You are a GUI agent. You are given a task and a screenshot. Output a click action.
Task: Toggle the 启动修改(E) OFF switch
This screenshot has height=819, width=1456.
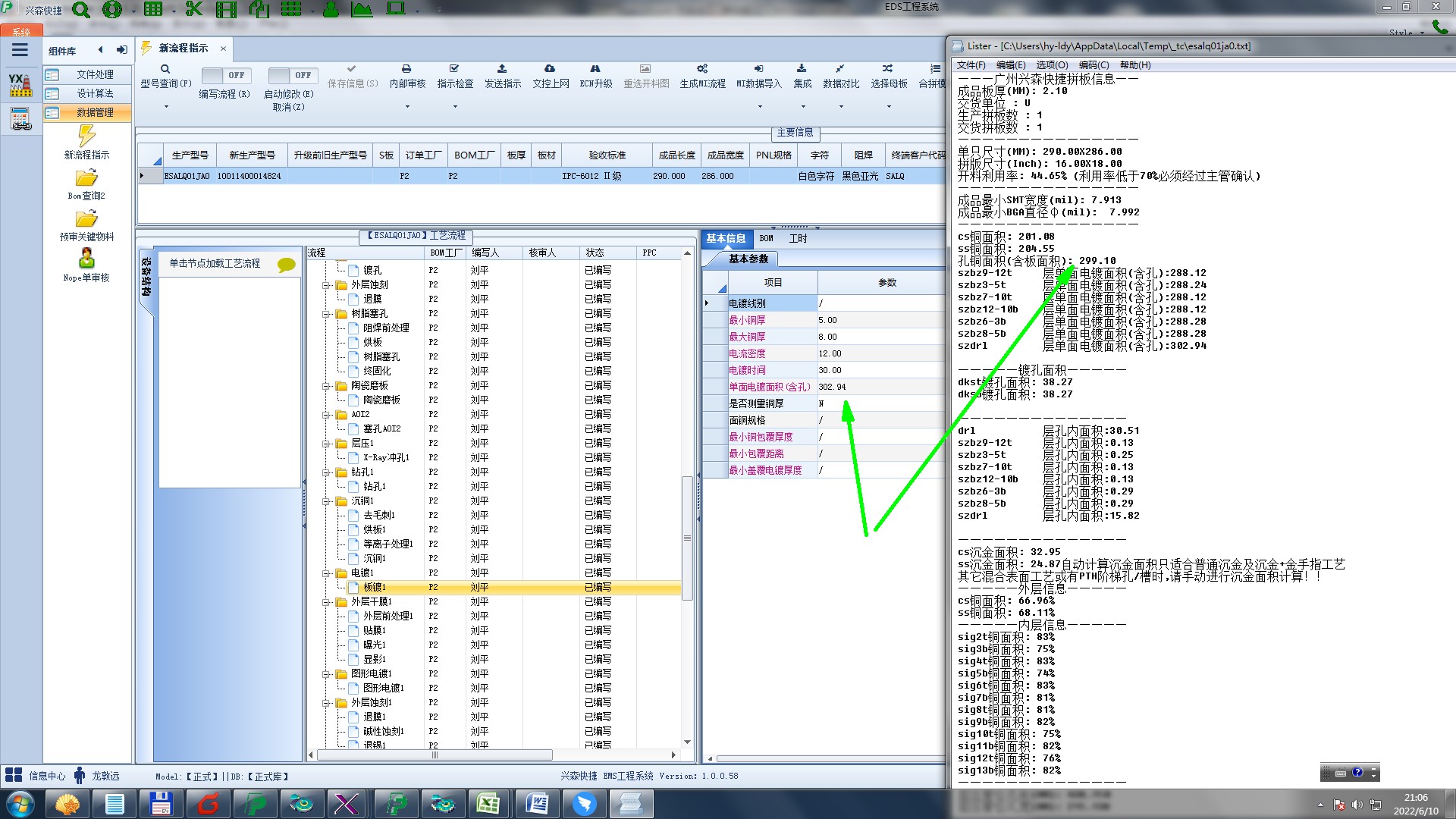(x=292, y=75)
